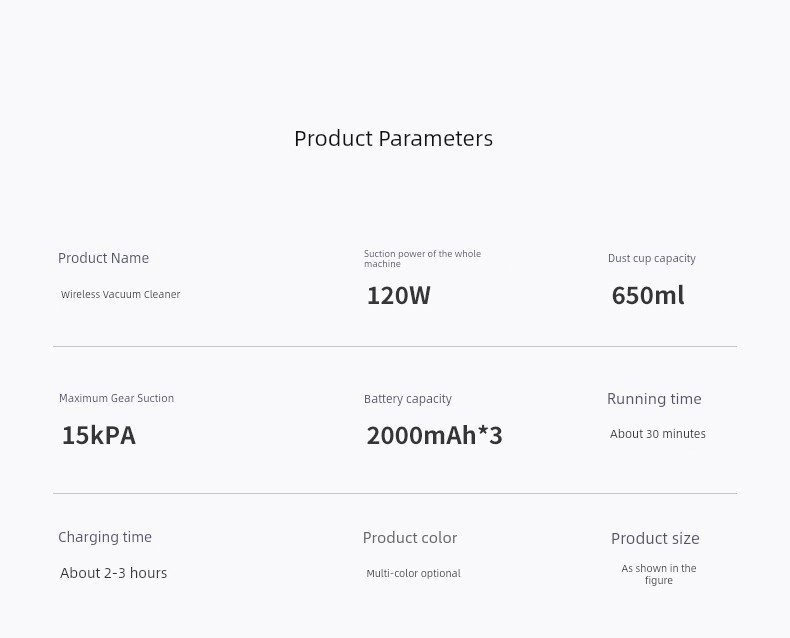Select the 15kPA value
This screenshot has height=638, width=790.
click(x=99, y=435)
